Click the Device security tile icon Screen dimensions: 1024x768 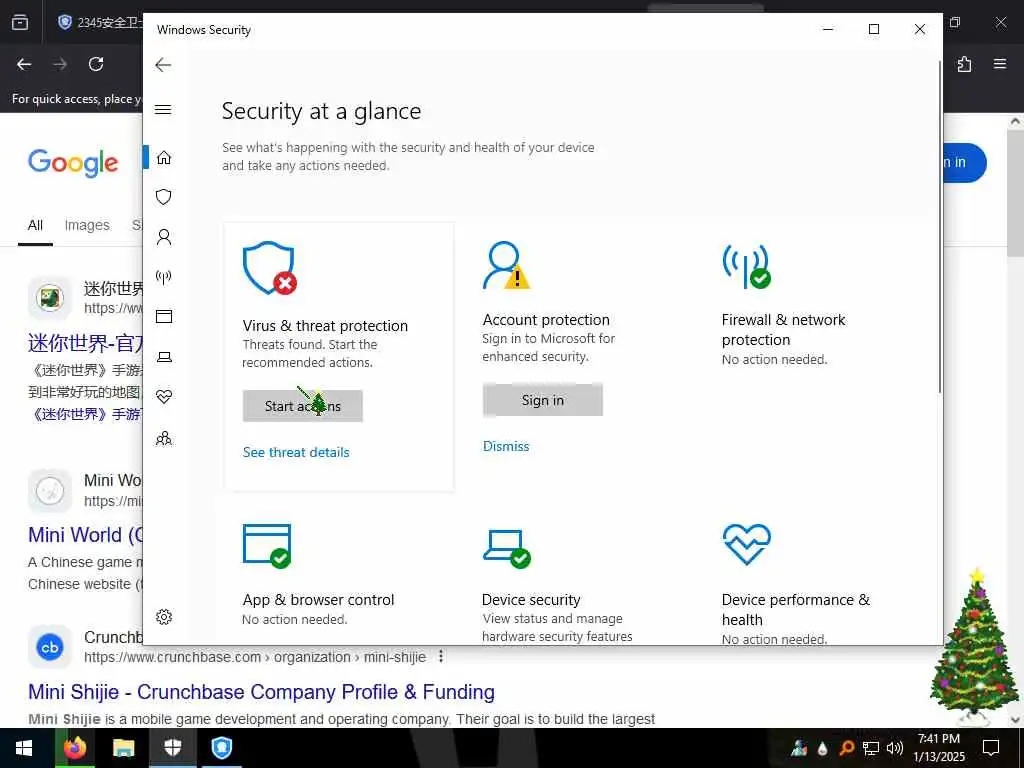pos(507,549)
